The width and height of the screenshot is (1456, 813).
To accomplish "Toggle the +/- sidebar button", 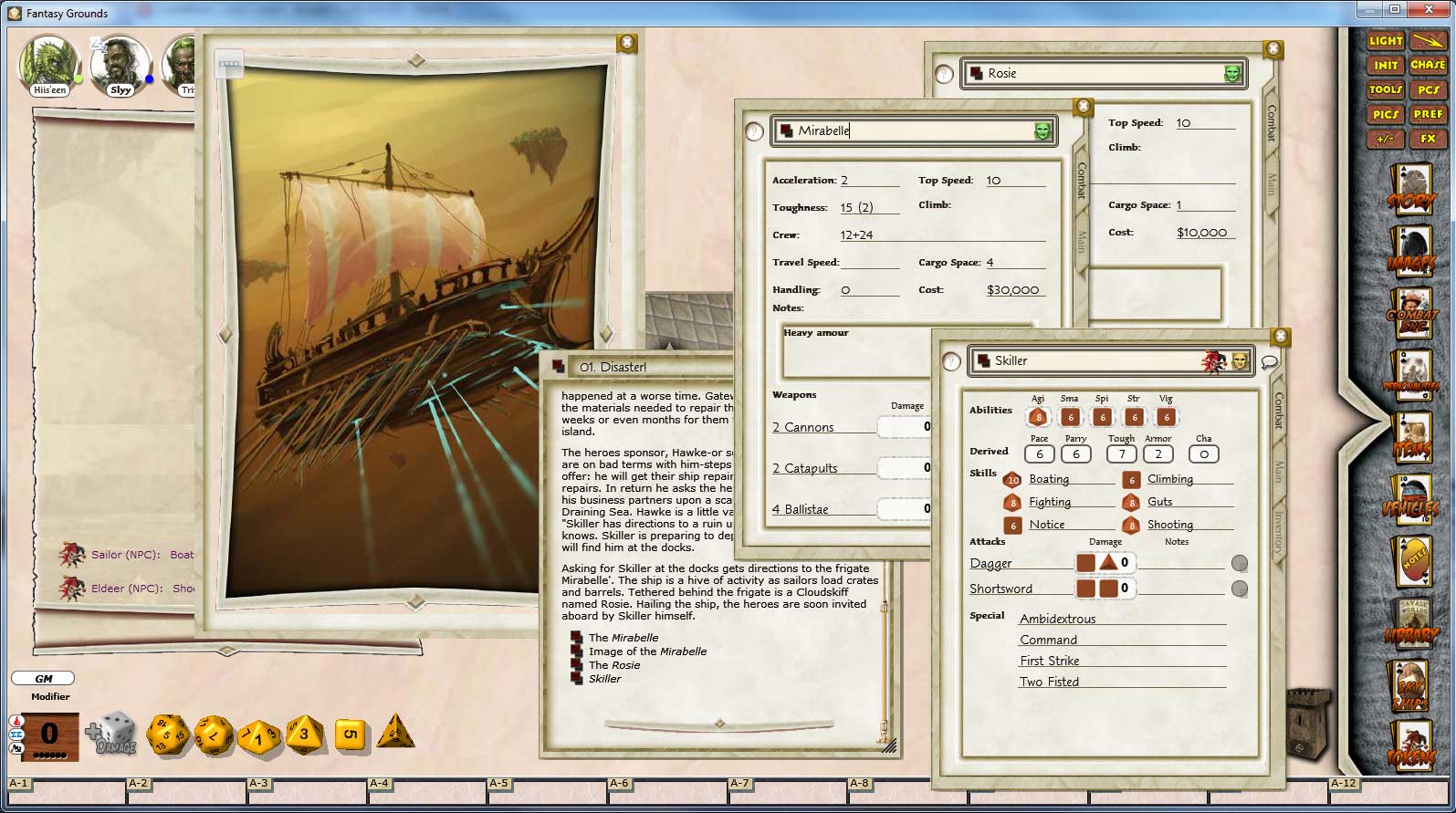I will click(x=1386, y=139).
